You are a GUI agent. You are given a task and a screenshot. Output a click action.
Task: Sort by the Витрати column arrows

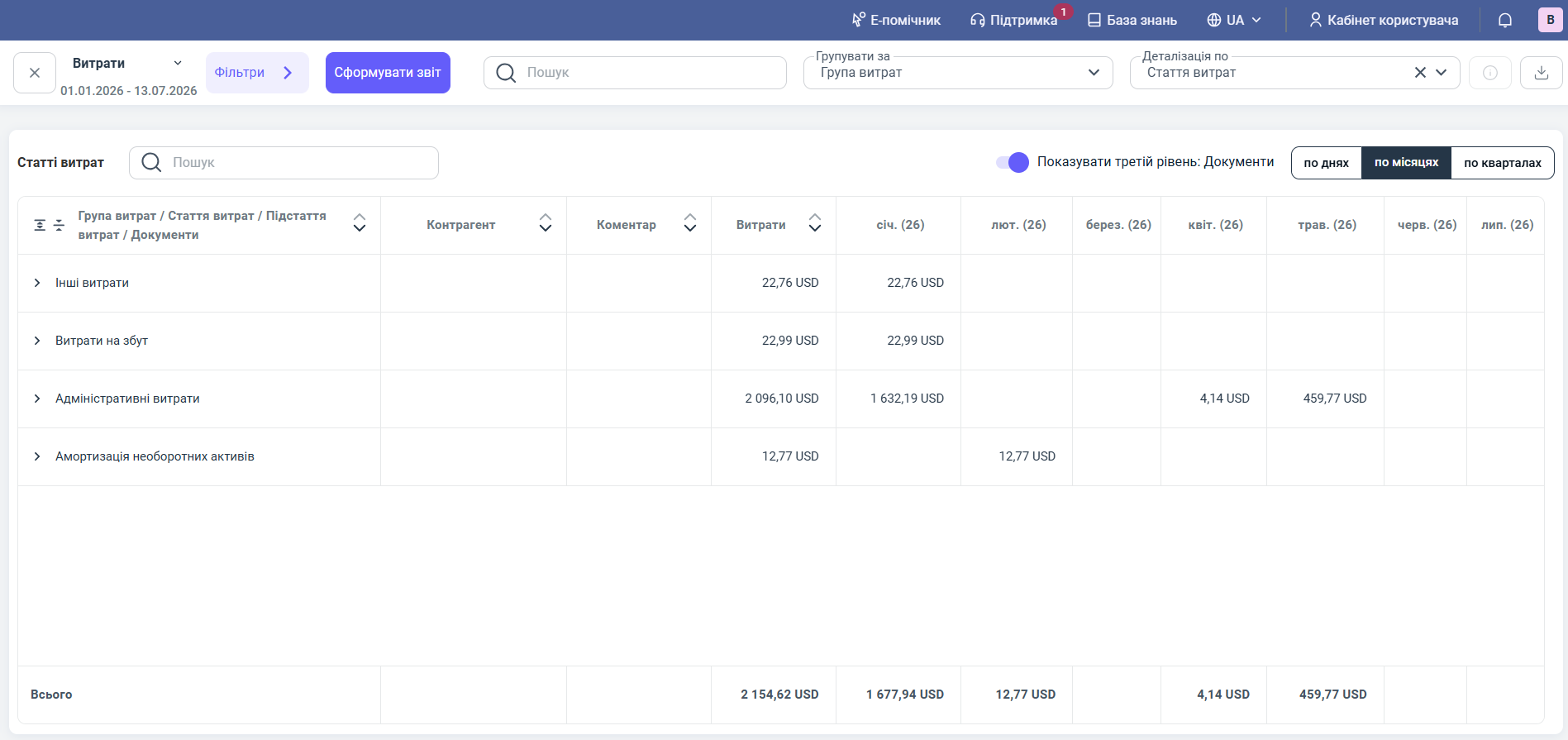pyautogui.click(x=815, y=223)
